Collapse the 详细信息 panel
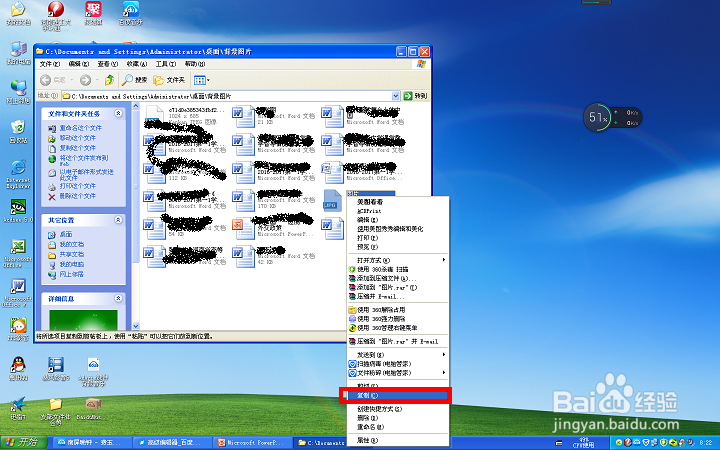This screenshot has width=720, height=450. point(118,298)
